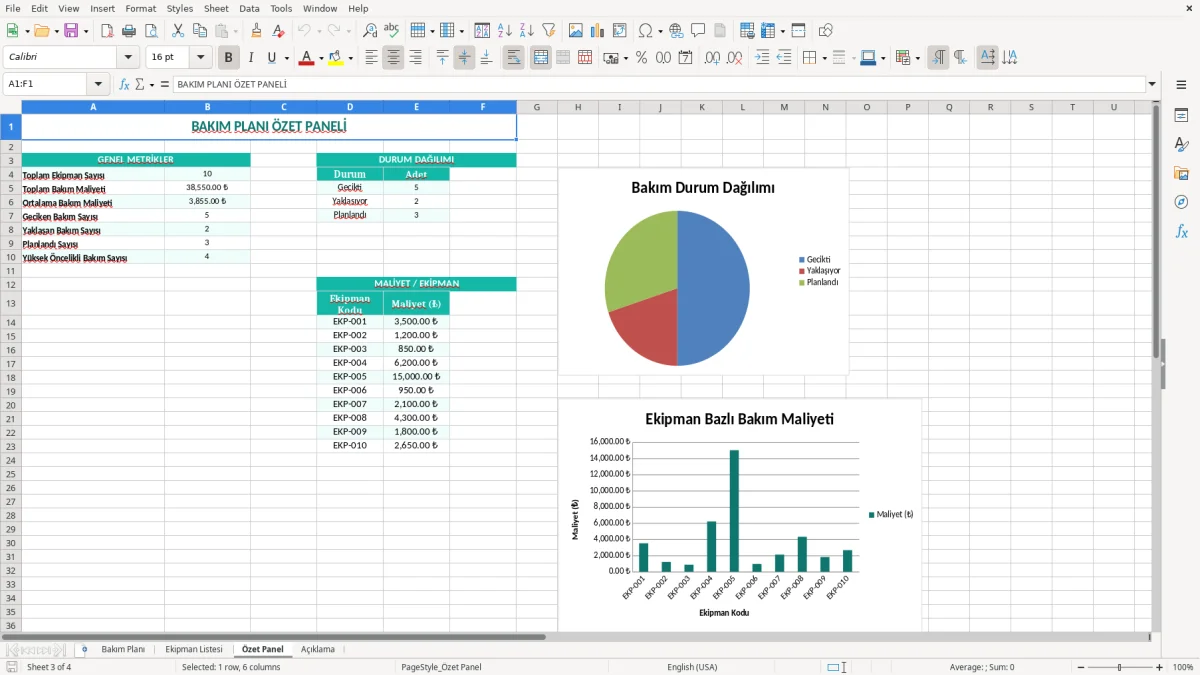The image size is (1200, 675).
Task: Switch to Açıklama sheet tab
Action: coord(318,649)
